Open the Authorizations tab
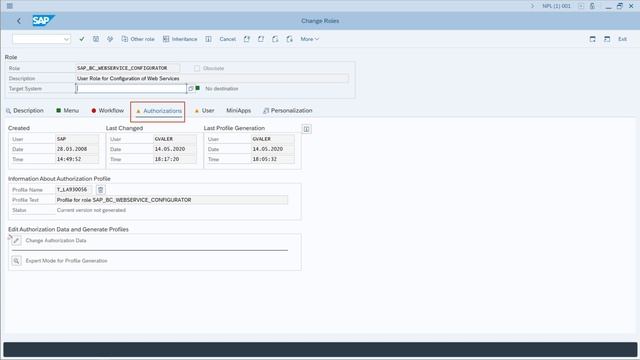The image size is (640, 360). click(159, 111)
